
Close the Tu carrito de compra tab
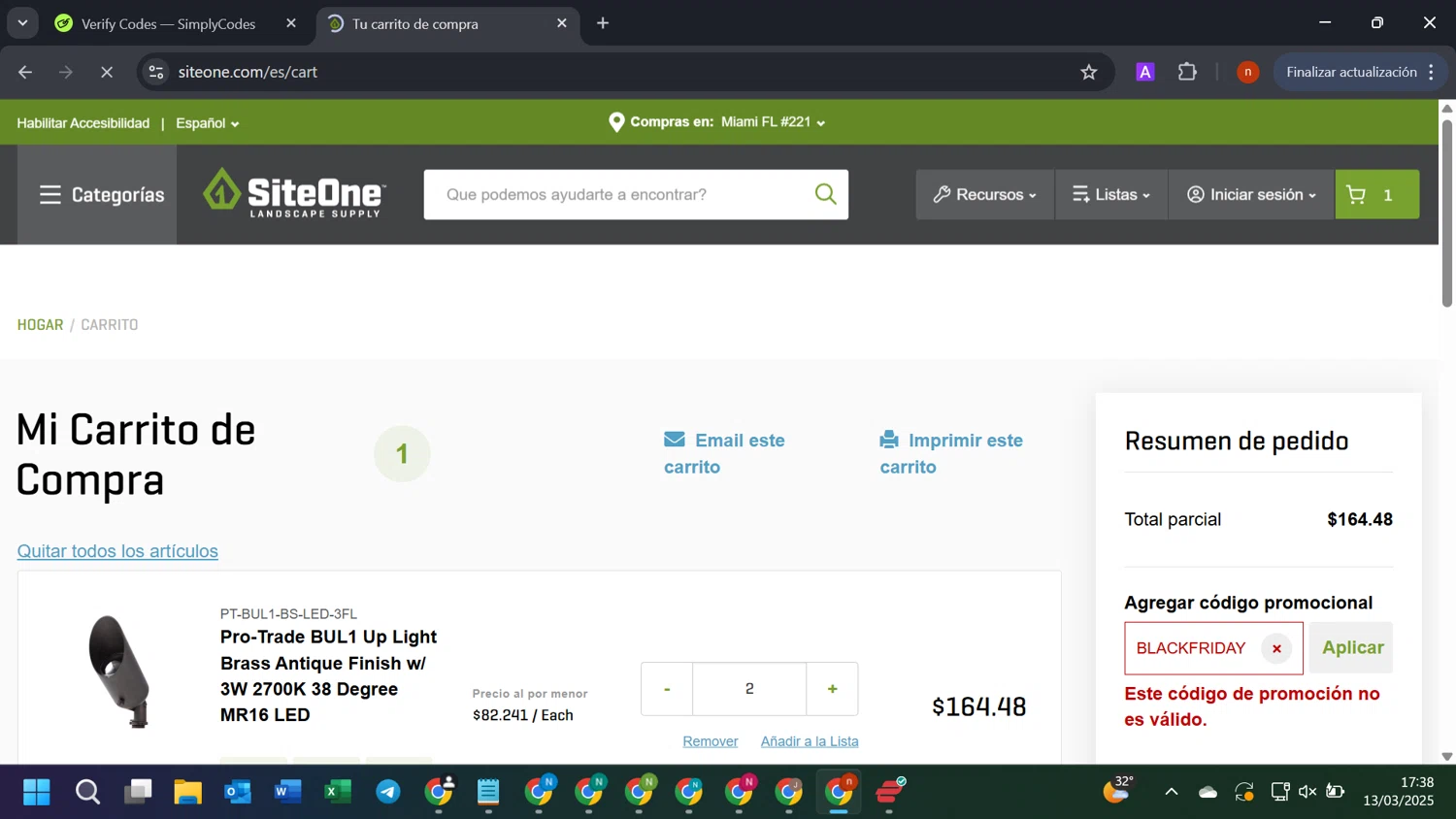(x=561, y=23)
